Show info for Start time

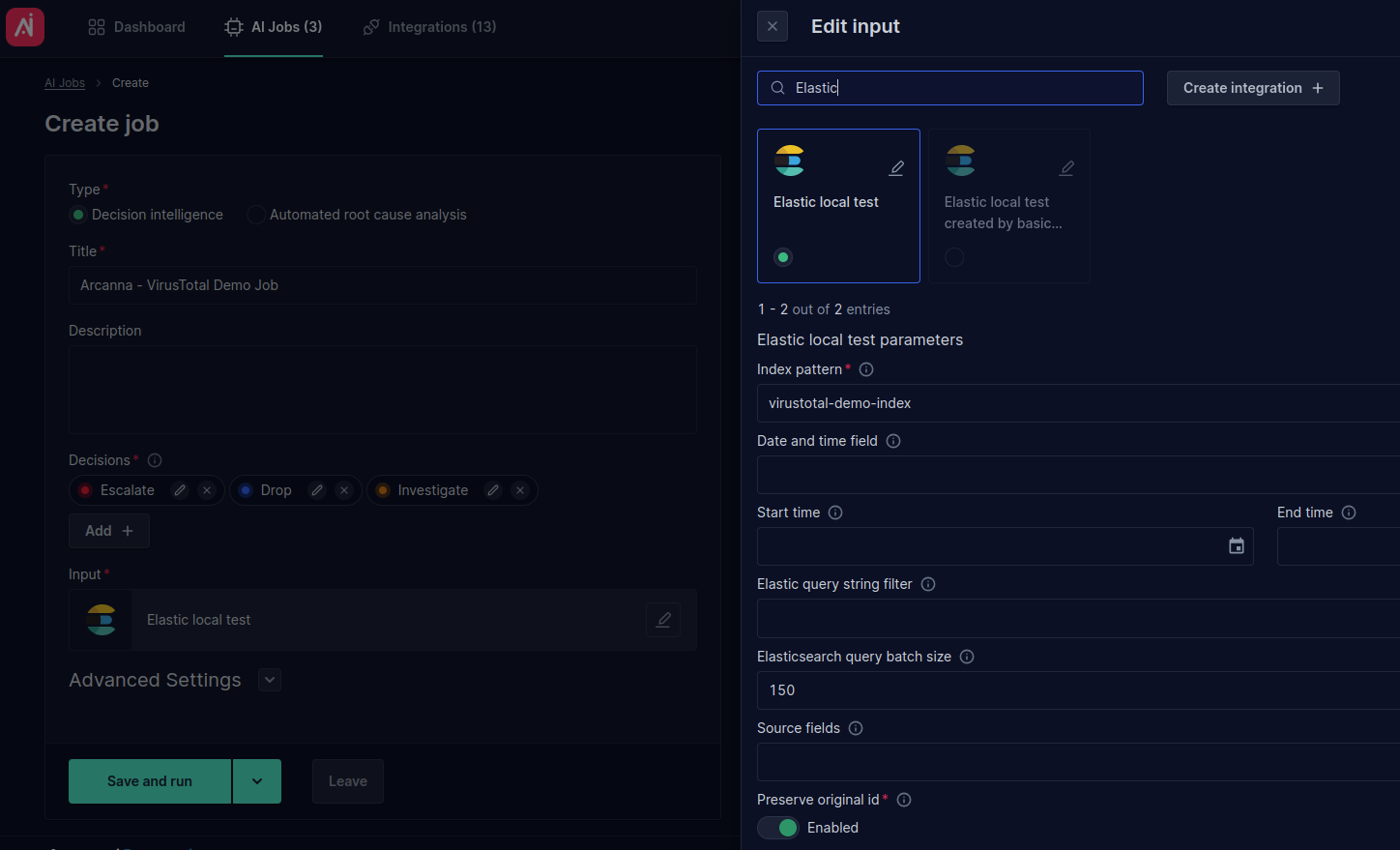835,513
